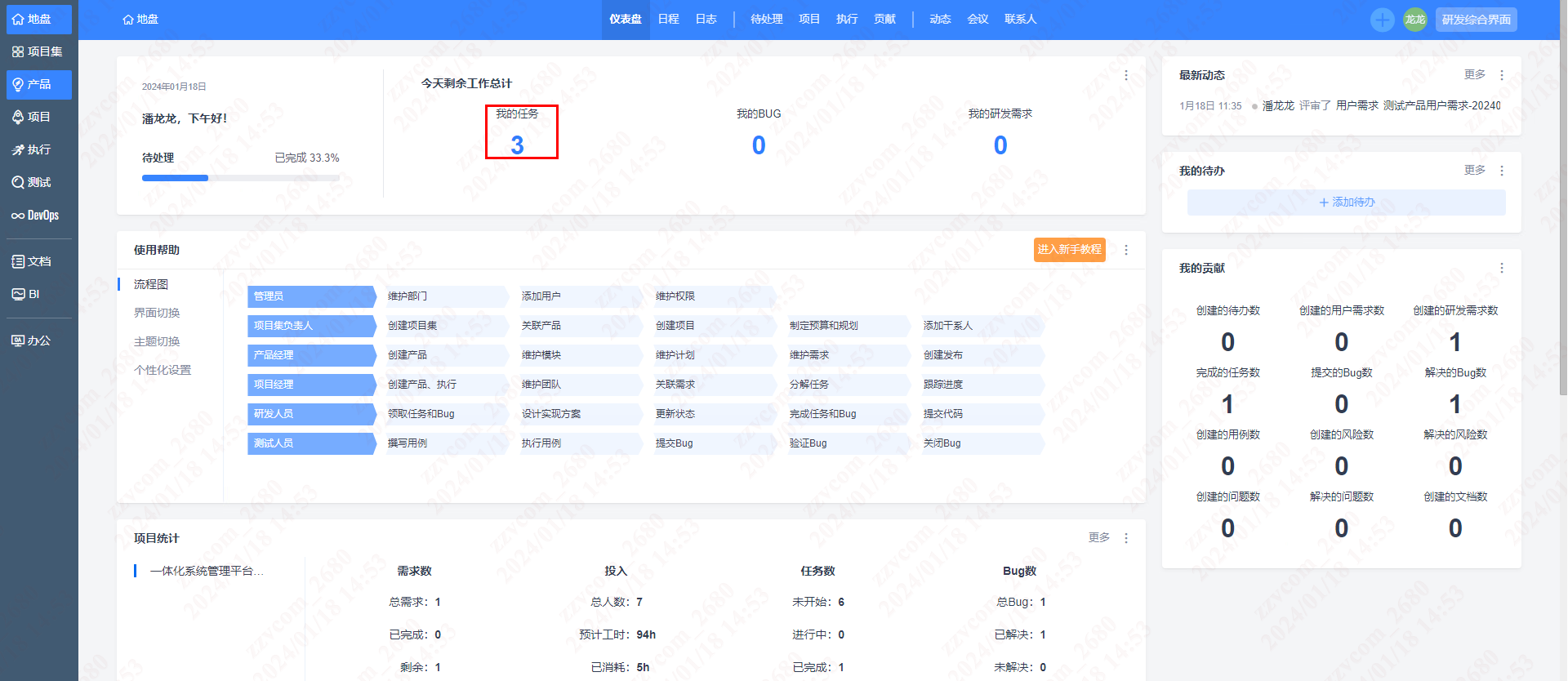Select 主题切换 in 使用帮助 menu

pyautogui.click(x=157, y=341)
